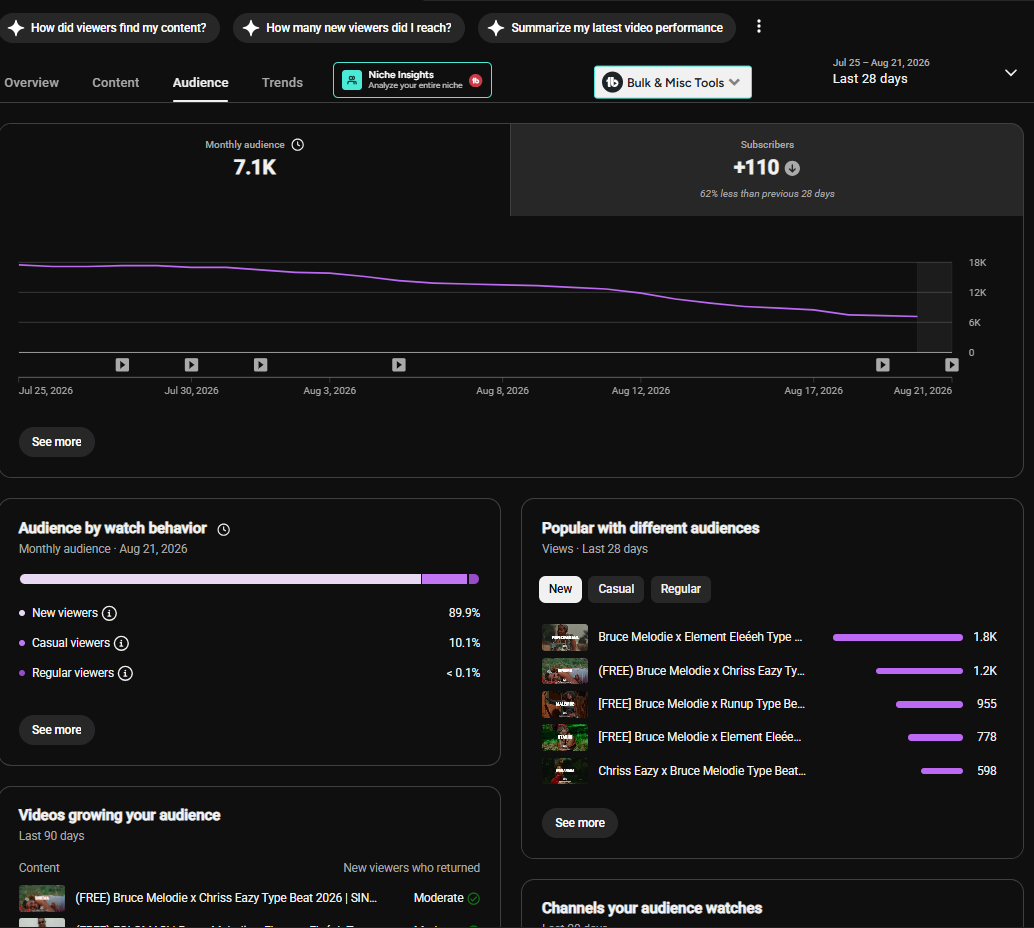This screenshot has width=1034, height=928.
Task: Click See more under audience chart
Action: point(57,442)
